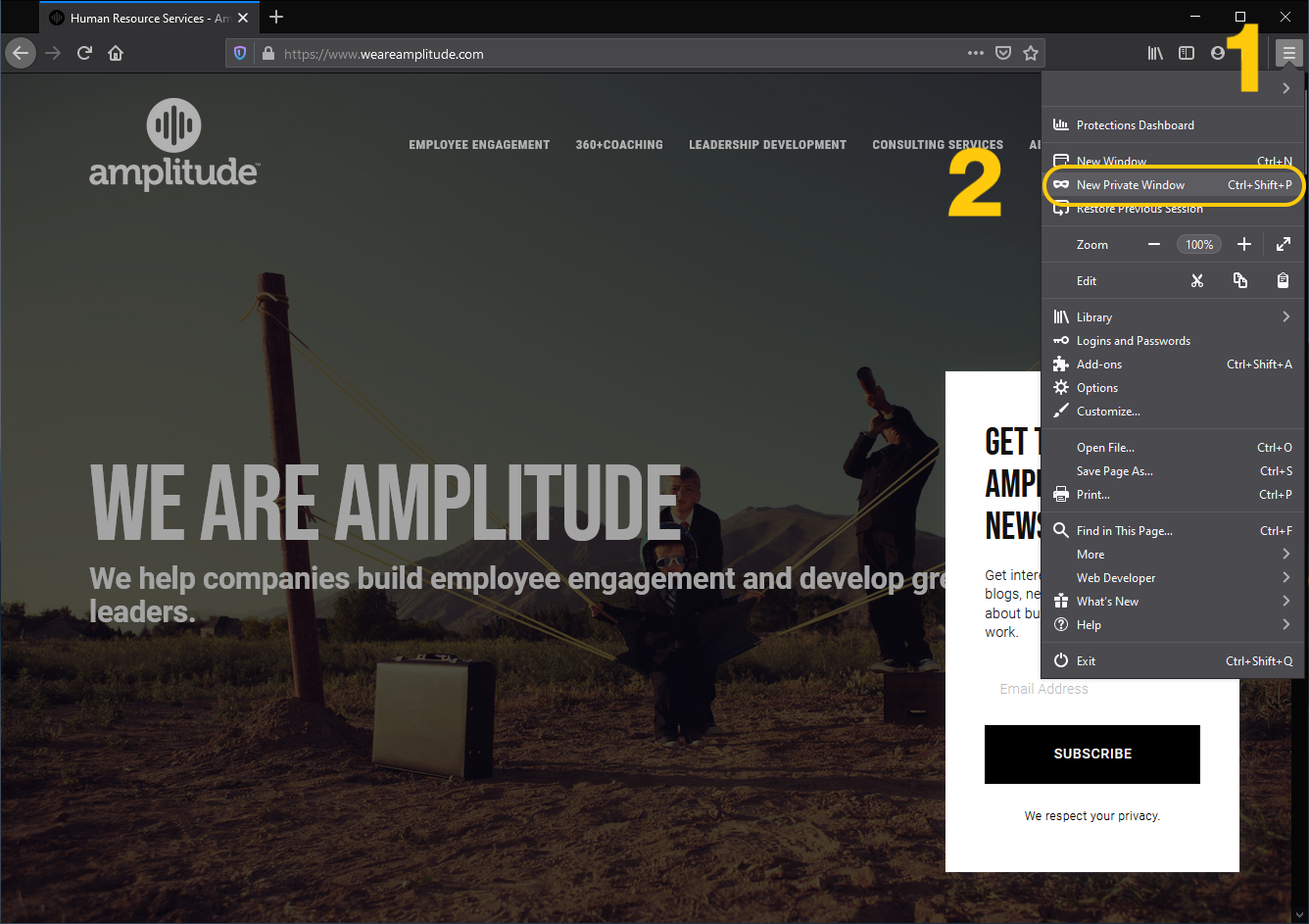Screen dimensions: 1309x924
Task: Open a new tab with plus button
Action: [x=276, y=17]
